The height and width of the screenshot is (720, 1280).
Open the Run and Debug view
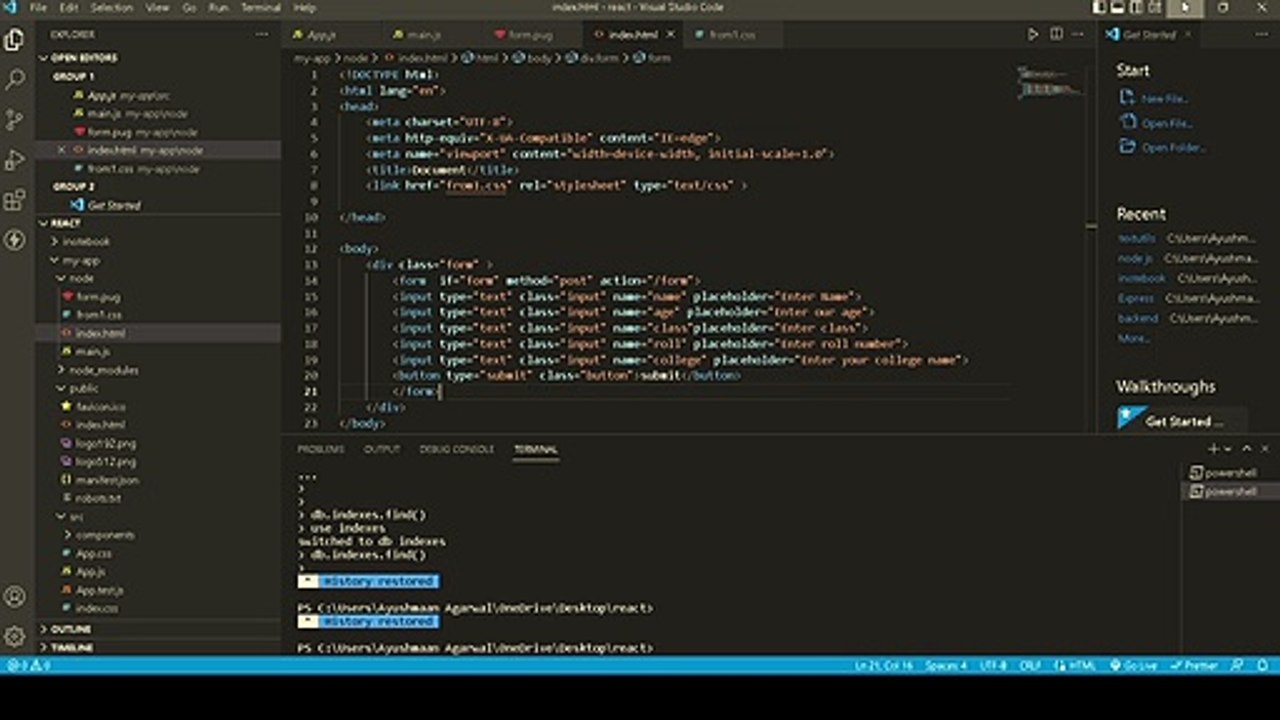pos(15,160)
